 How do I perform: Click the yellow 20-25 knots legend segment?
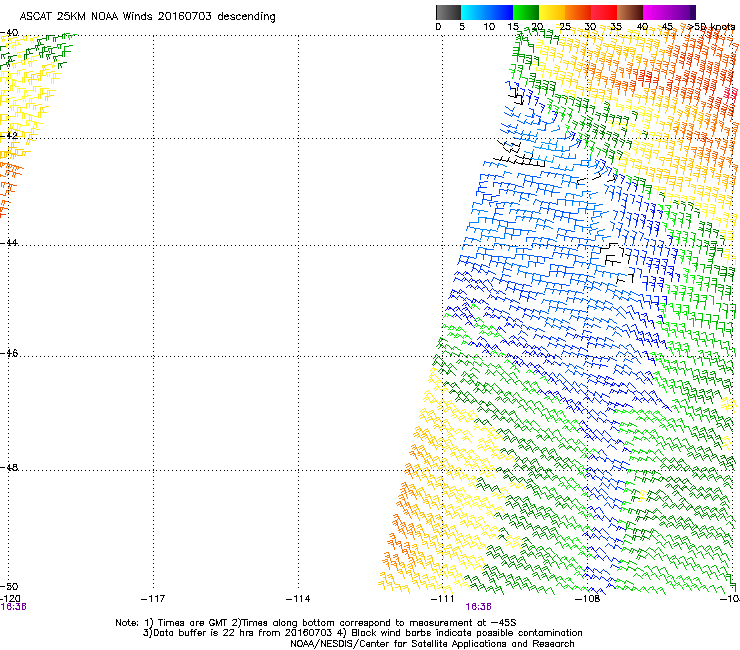tap(552, 12)
